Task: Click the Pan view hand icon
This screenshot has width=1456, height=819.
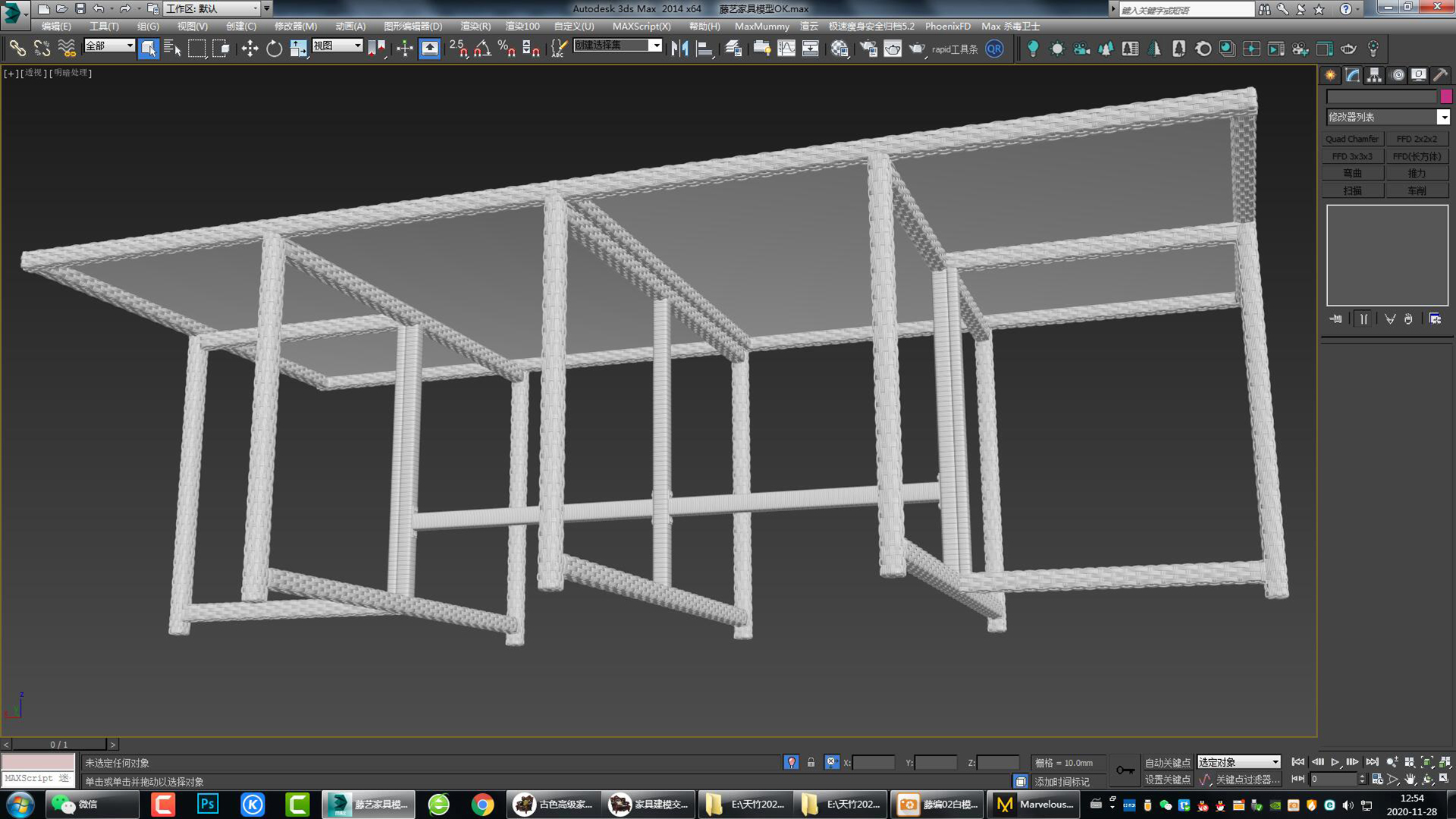Action: click(x=1410, y=780)
